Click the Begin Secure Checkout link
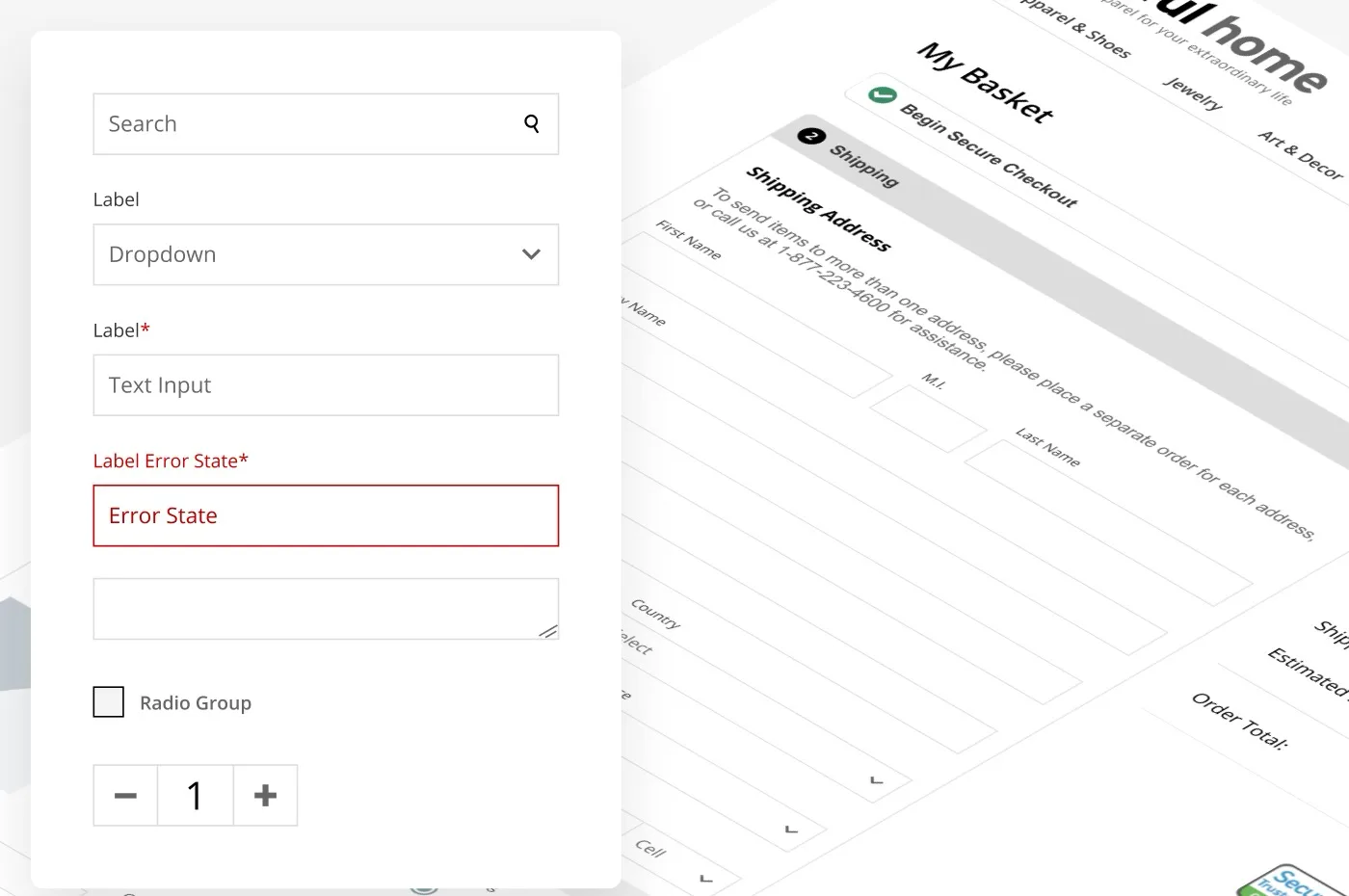The width and height of the screenshot is (1349, 896). pyautogui.click(x=991, y=154)
